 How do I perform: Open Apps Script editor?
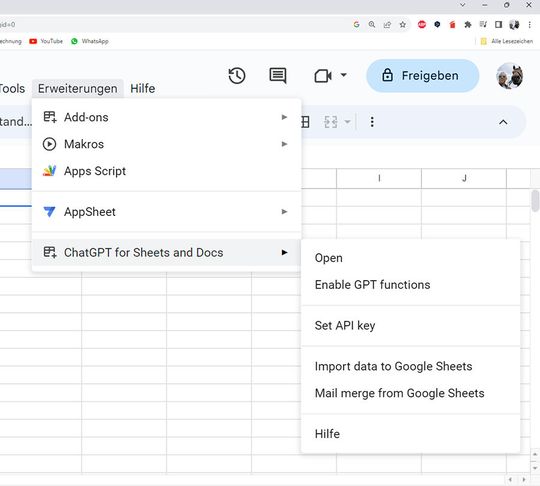pos(166,171)
